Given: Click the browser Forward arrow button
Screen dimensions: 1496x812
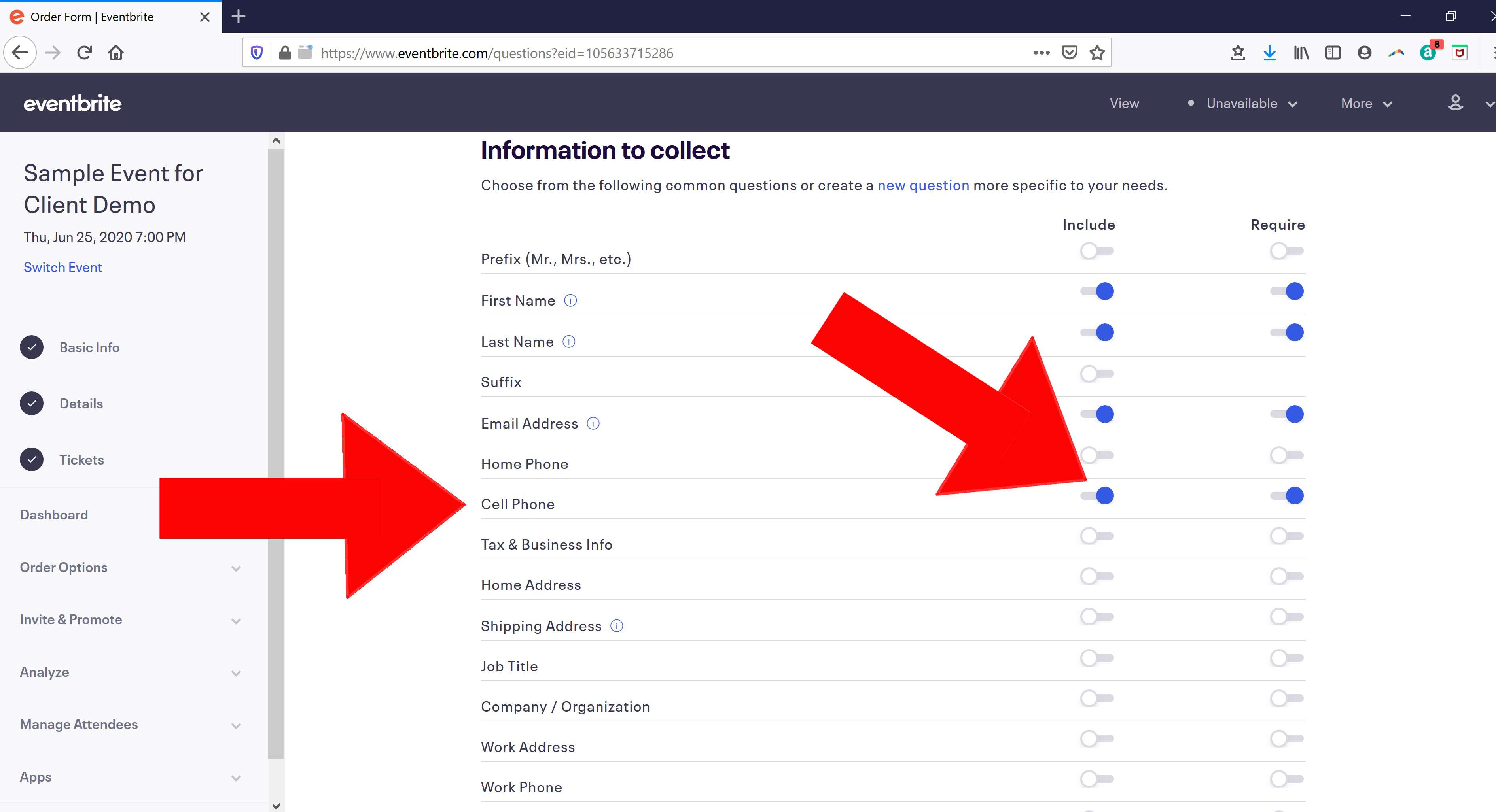Looking at the screenshot, I should (53, 53).
